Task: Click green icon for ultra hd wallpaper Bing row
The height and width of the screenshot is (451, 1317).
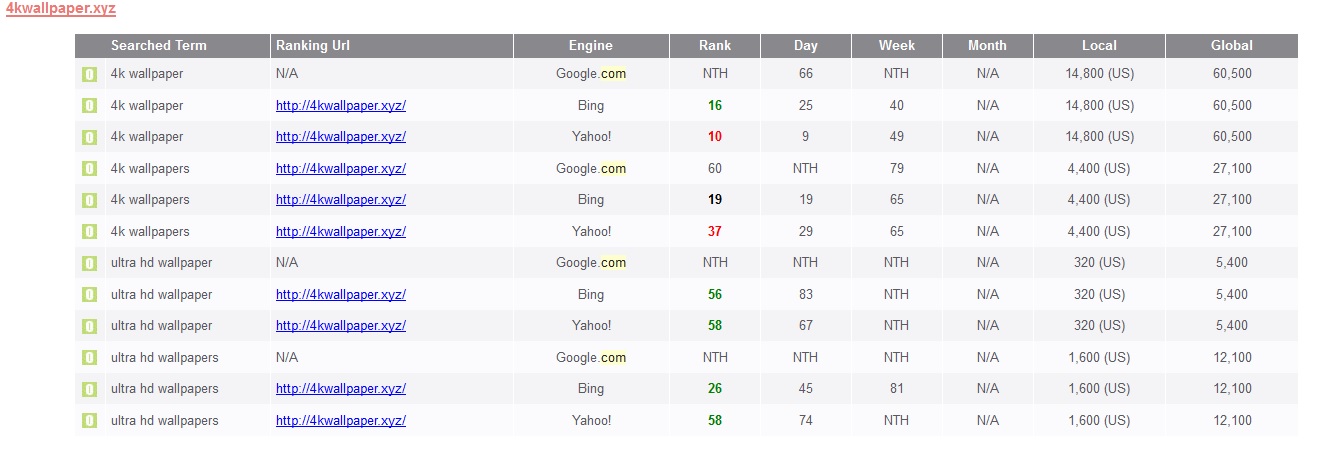Action: [x=89, y=295]
